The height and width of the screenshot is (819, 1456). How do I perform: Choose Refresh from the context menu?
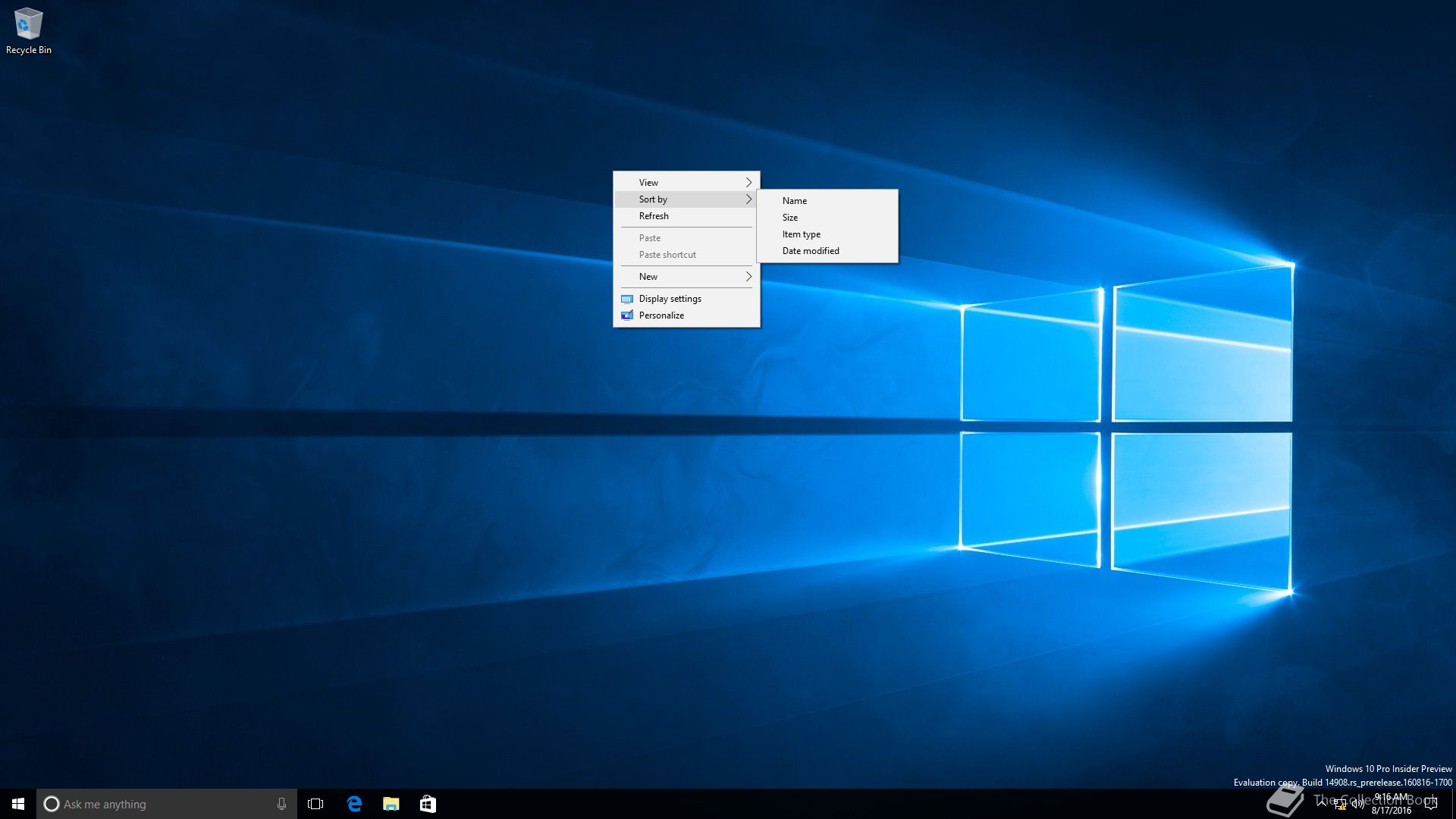686,215
